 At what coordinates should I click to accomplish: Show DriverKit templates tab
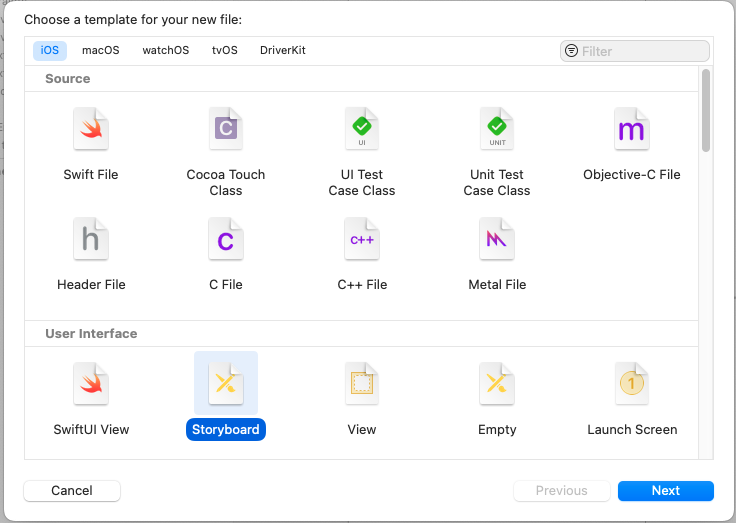pyautogui.click(x=283, y=51)
